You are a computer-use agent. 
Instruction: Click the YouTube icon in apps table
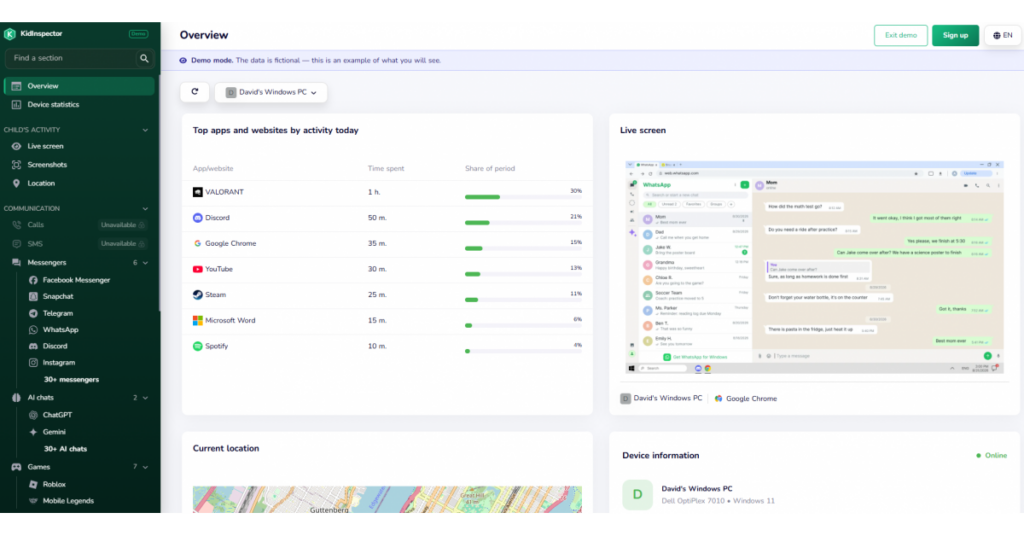pos(197,269)
